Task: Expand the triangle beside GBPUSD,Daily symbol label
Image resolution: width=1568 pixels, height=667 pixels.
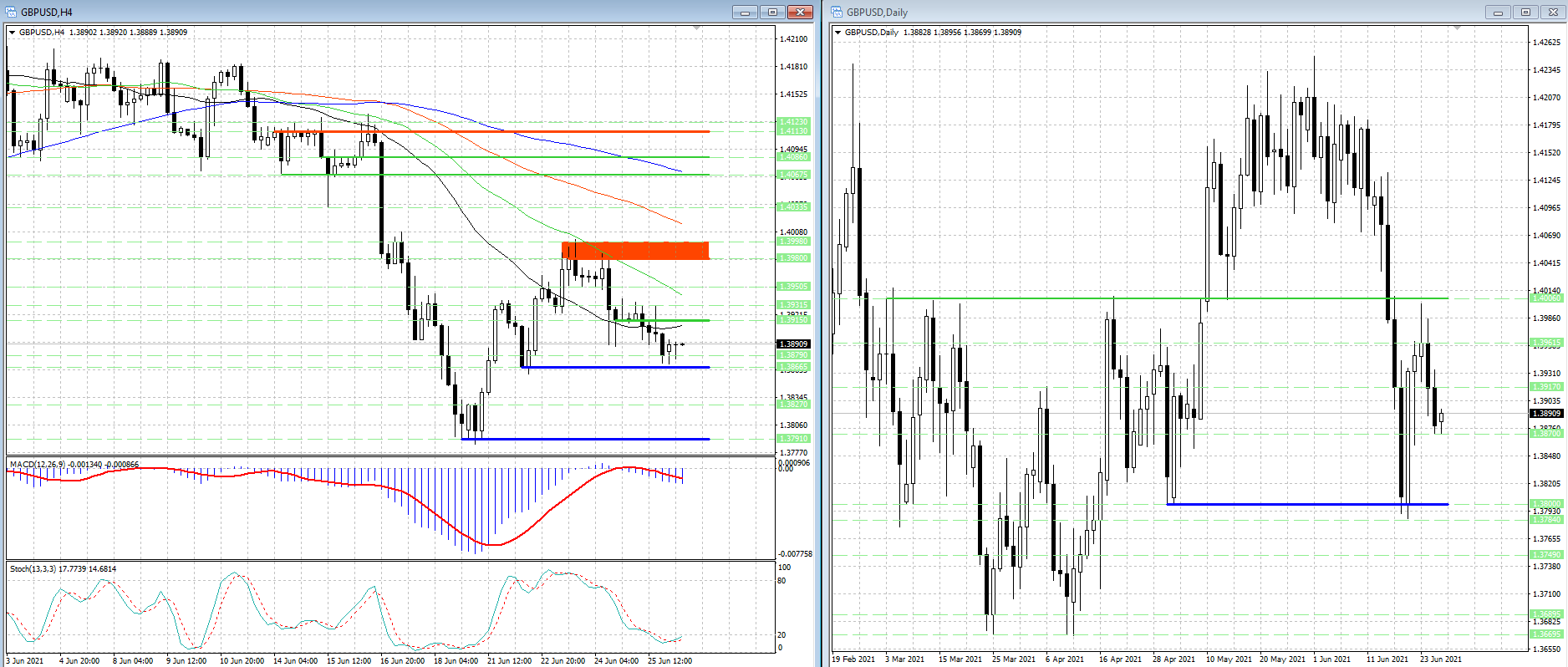Action: click(838, 33)
